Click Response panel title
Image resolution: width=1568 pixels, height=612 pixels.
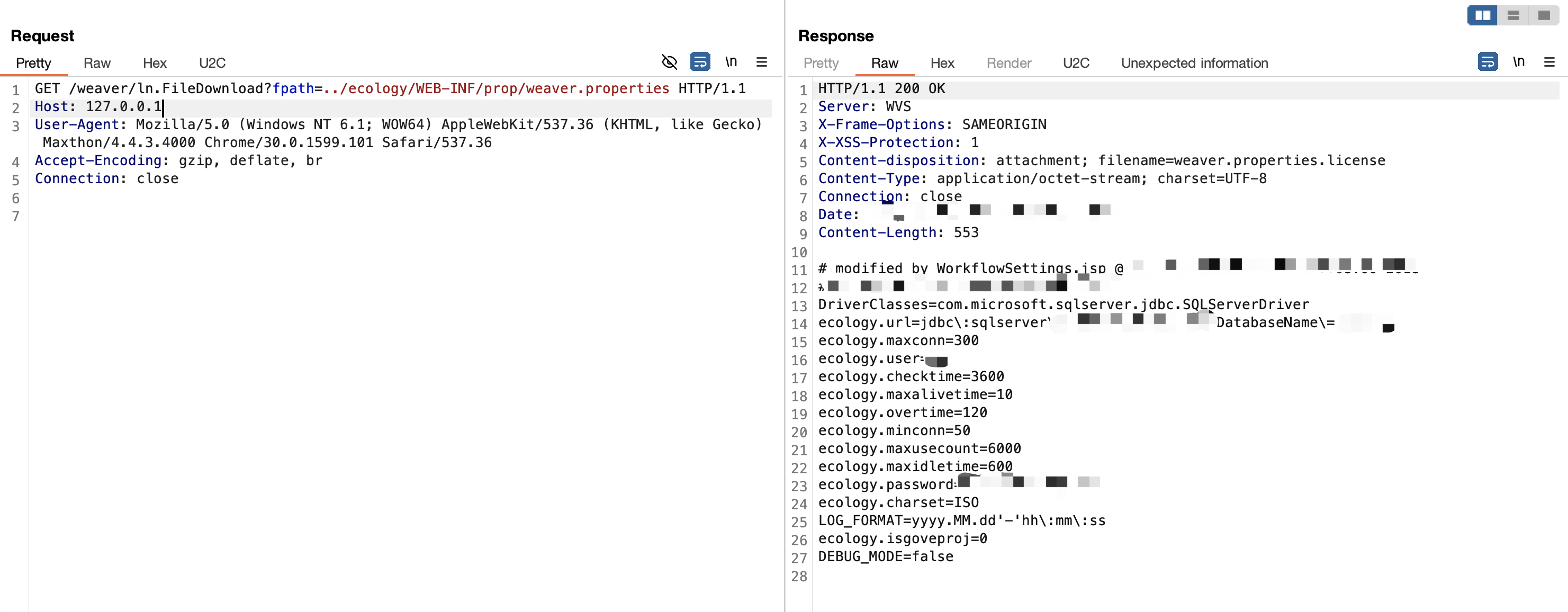[x=836, y=36]
